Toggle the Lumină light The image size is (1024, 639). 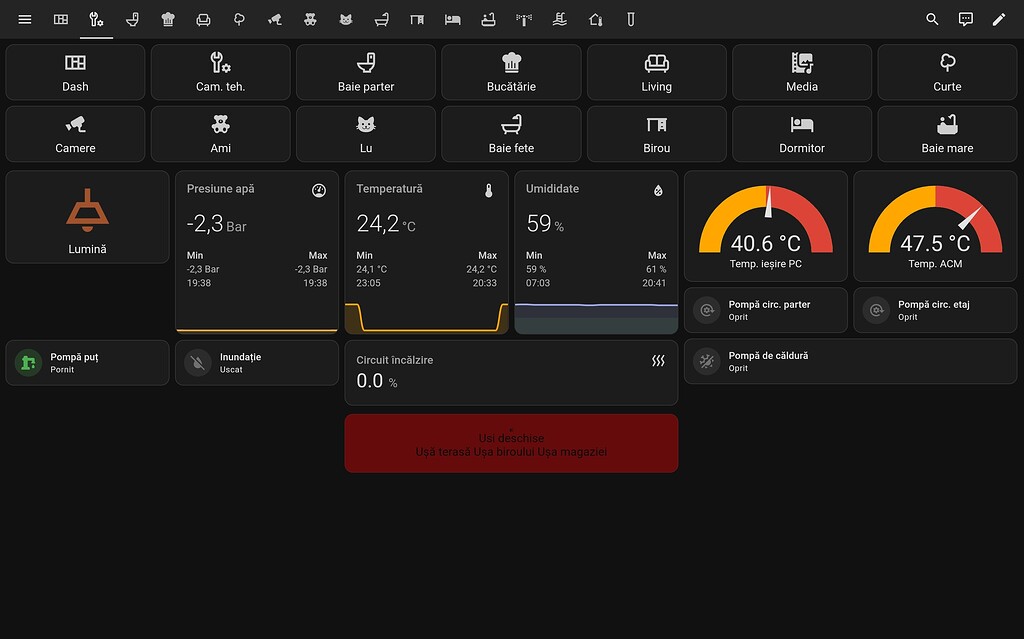[88, 217]
